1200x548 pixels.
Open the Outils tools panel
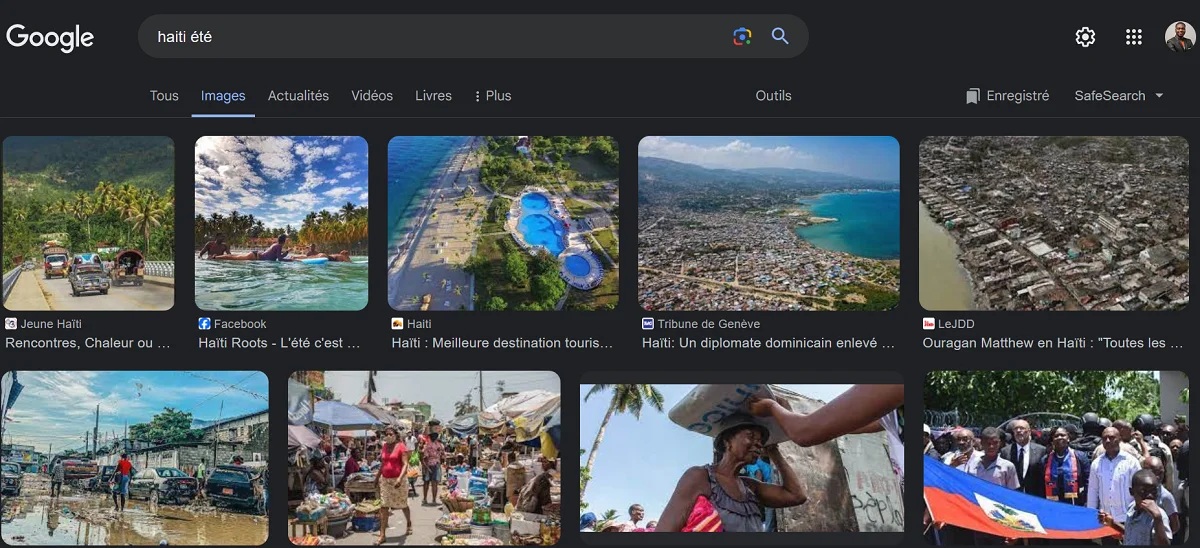click(773, 96)
